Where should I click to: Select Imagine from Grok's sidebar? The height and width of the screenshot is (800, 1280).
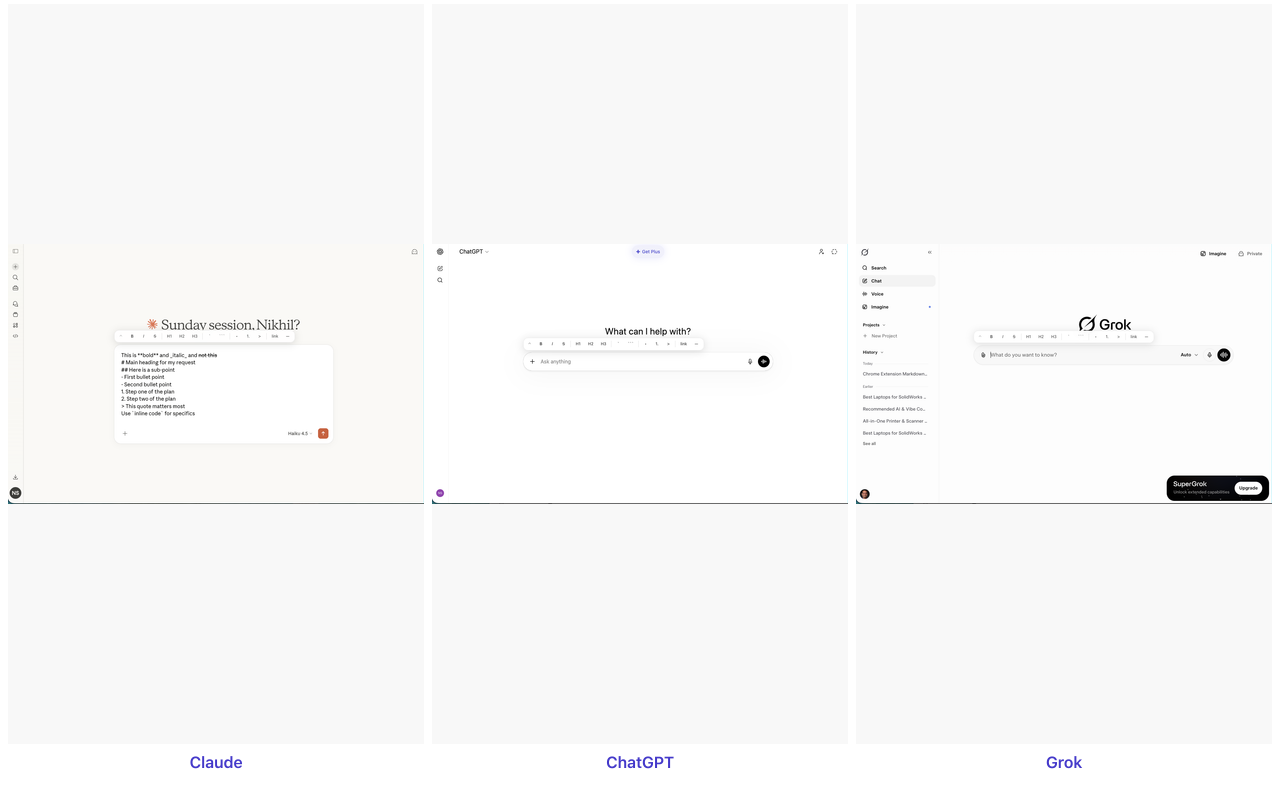877,307
